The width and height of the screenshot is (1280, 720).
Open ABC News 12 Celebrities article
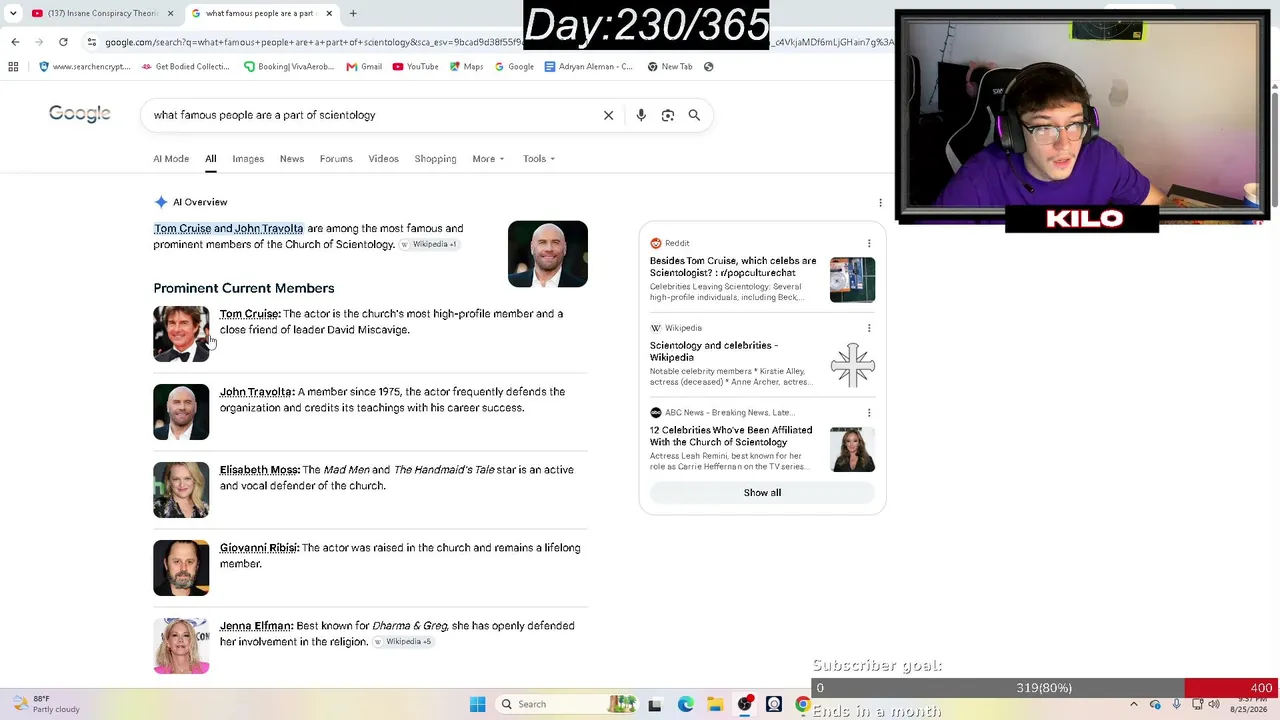click(731, 436)
